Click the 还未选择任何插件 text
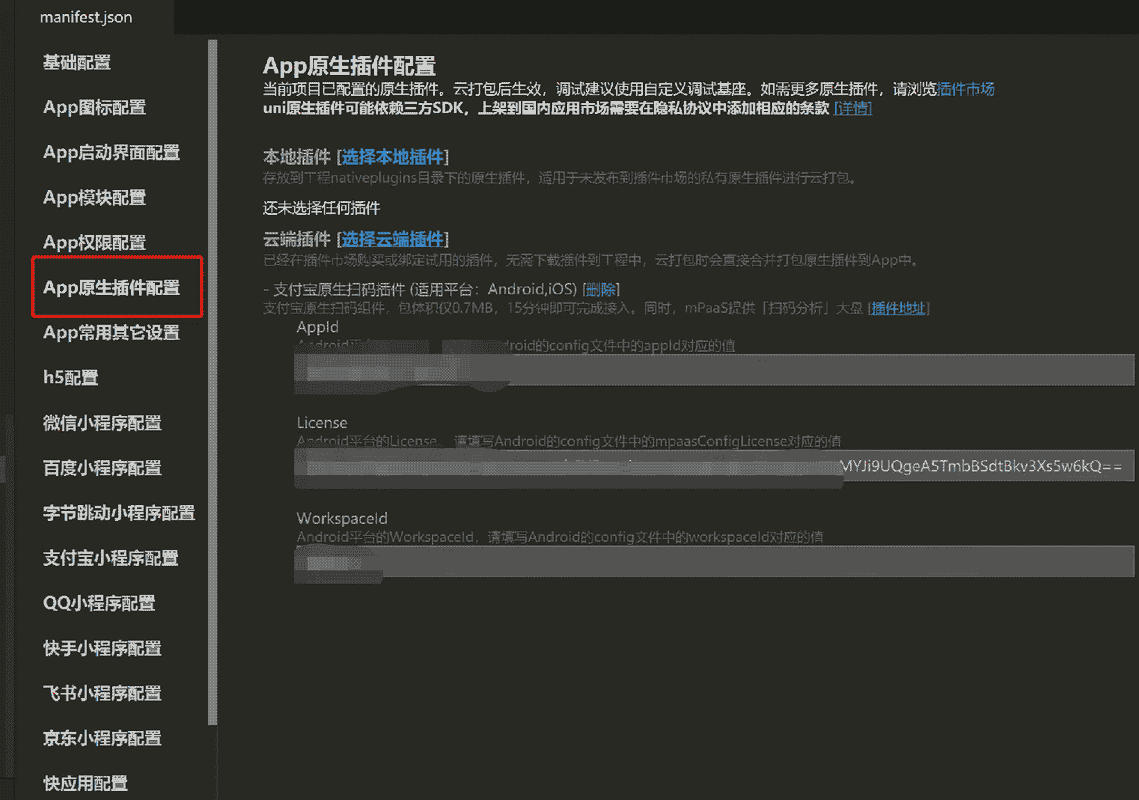 point(321,209)
